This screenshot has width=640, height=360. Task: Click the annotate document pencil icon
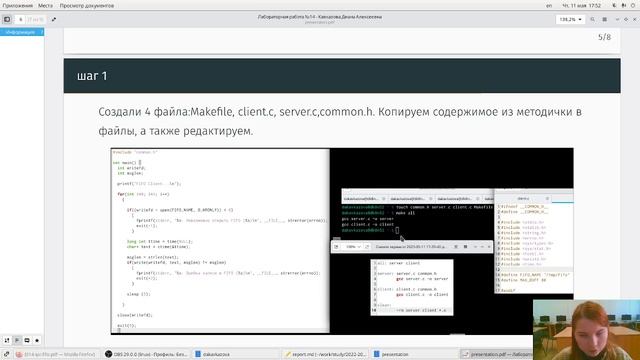pyautogui.click(x=53, y=19)
